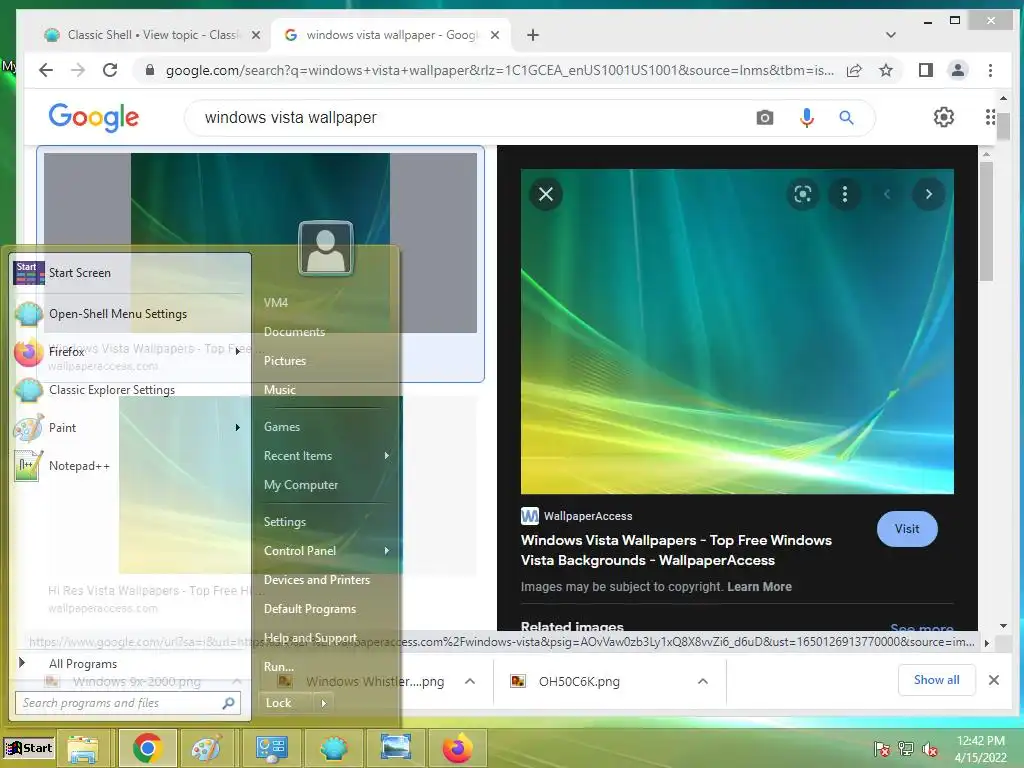Open Classic Explorer Settings

click(131, 390)
